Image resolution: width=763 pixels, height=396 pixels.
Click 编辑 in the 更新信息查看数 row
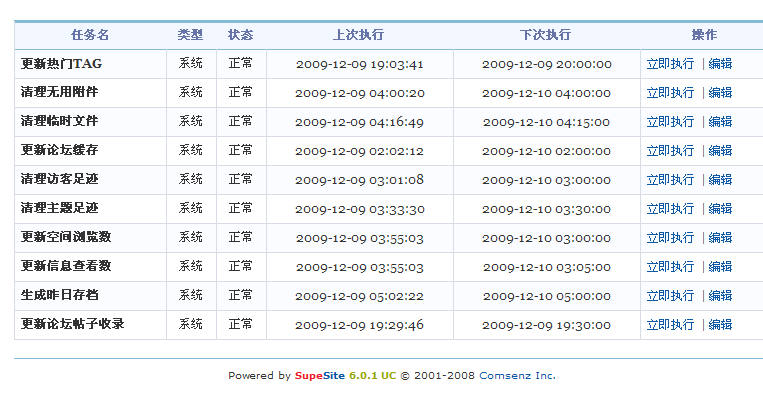(x=720, y=267)
